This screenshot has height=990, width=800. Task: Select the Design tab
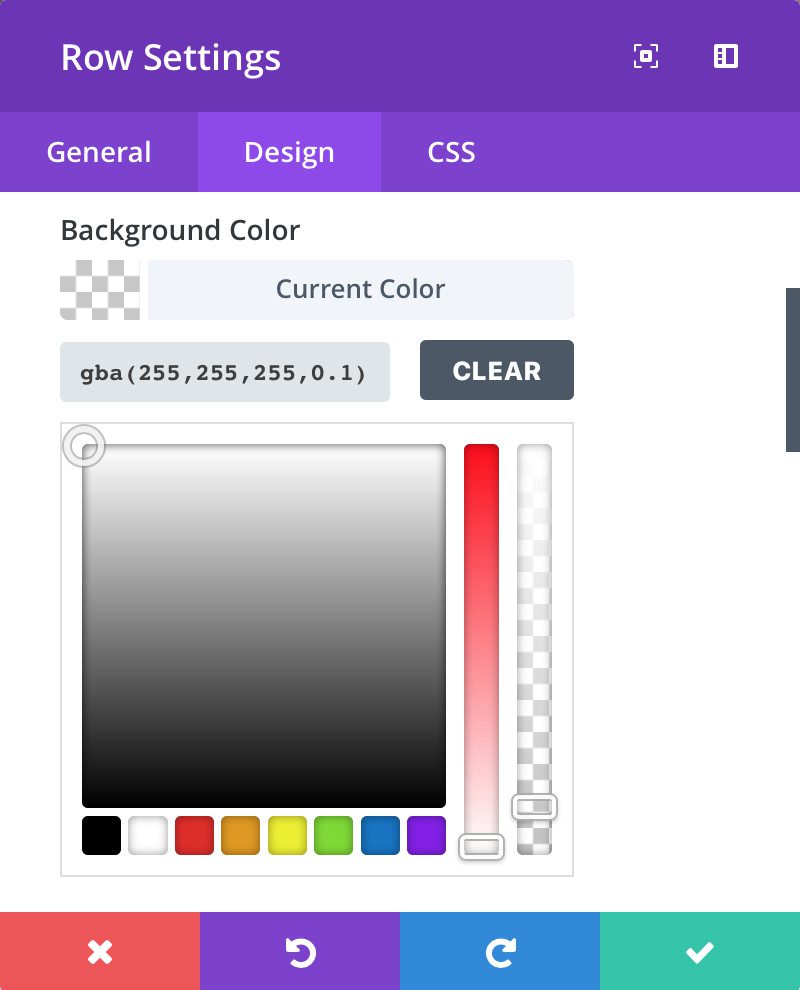pos(289,152)
